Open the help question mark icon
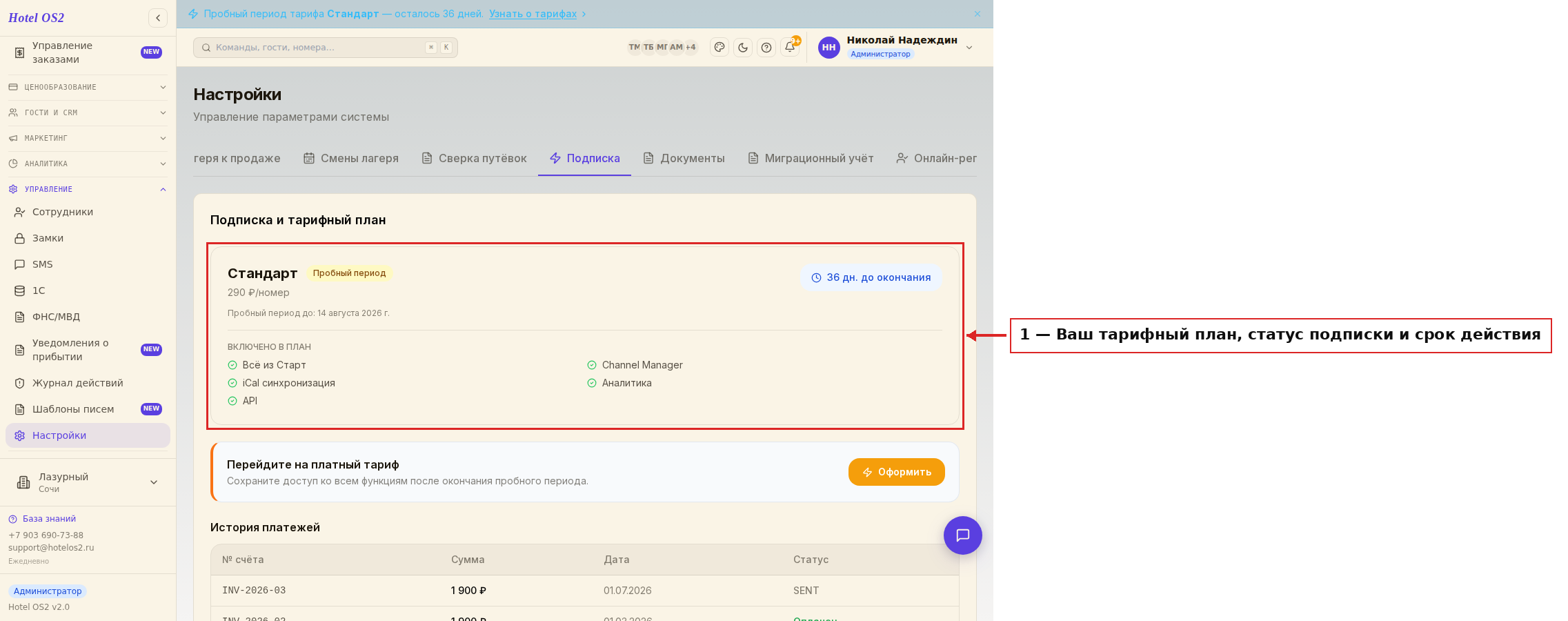This screenshot has height=621, width=1568. tap(766, 48)
